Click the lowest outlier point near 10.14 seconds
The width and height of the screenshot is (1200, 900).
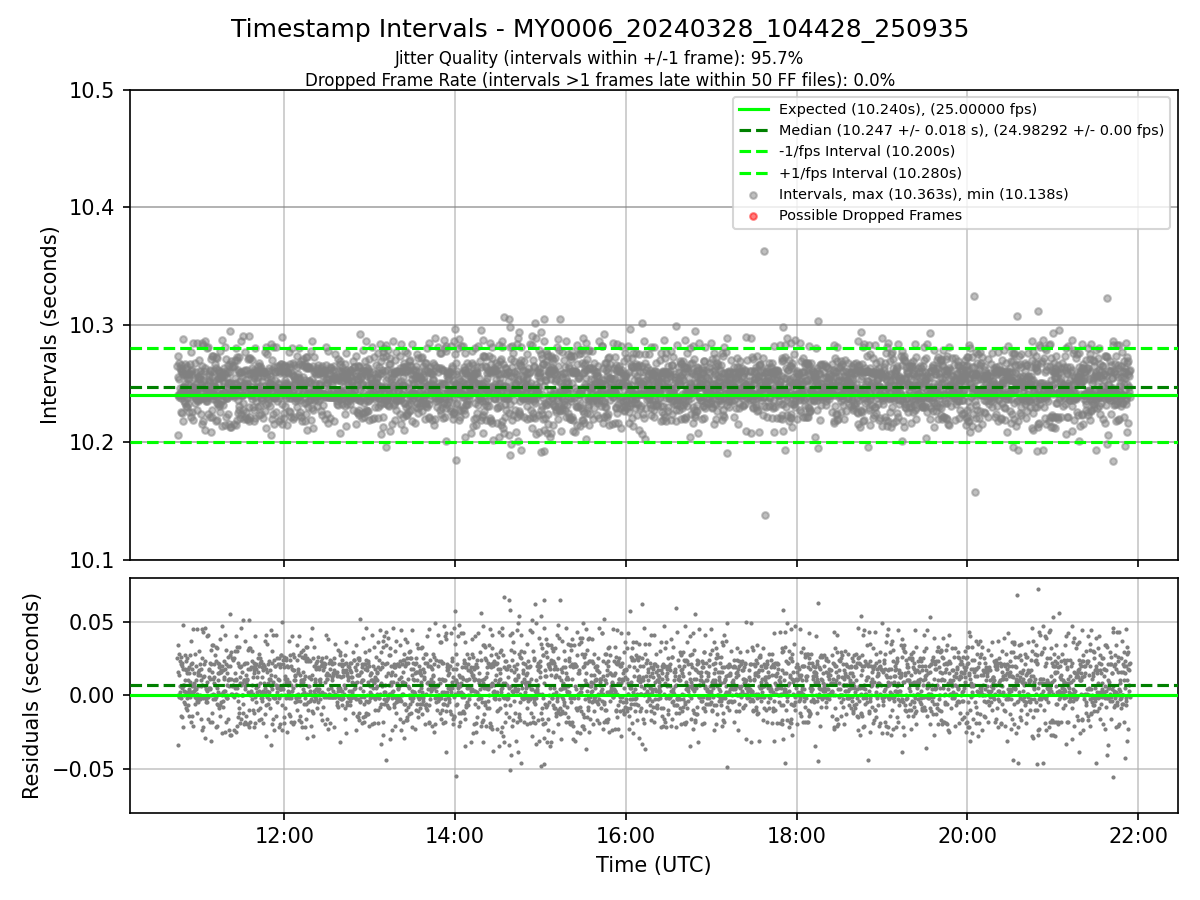click(765, 515)
